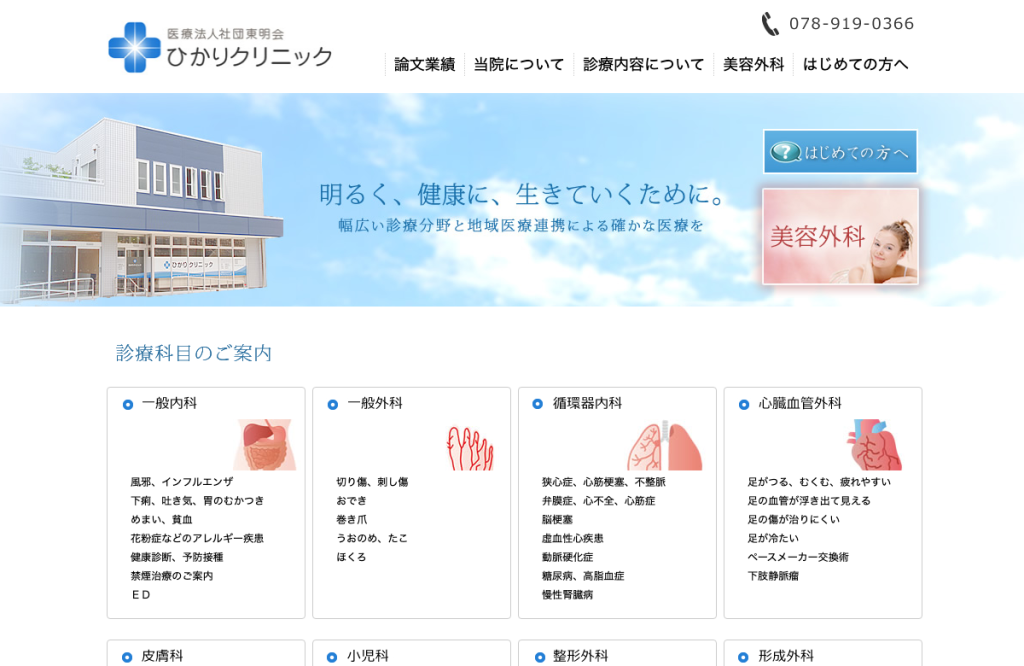Open the 整形外科 department heading

point(581,656)
